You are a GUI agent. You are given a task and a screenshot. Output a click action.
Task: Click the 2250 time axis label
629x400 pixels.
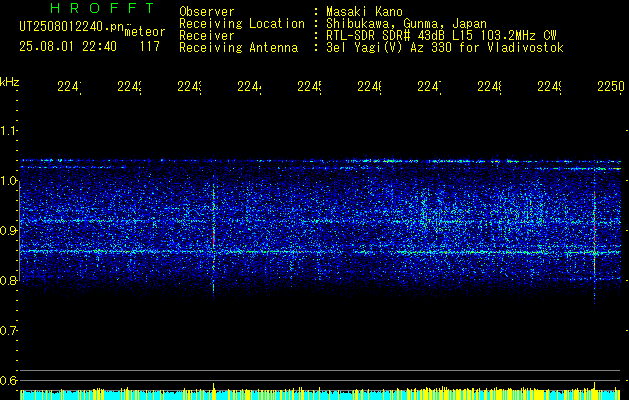[x=611, y=86]
